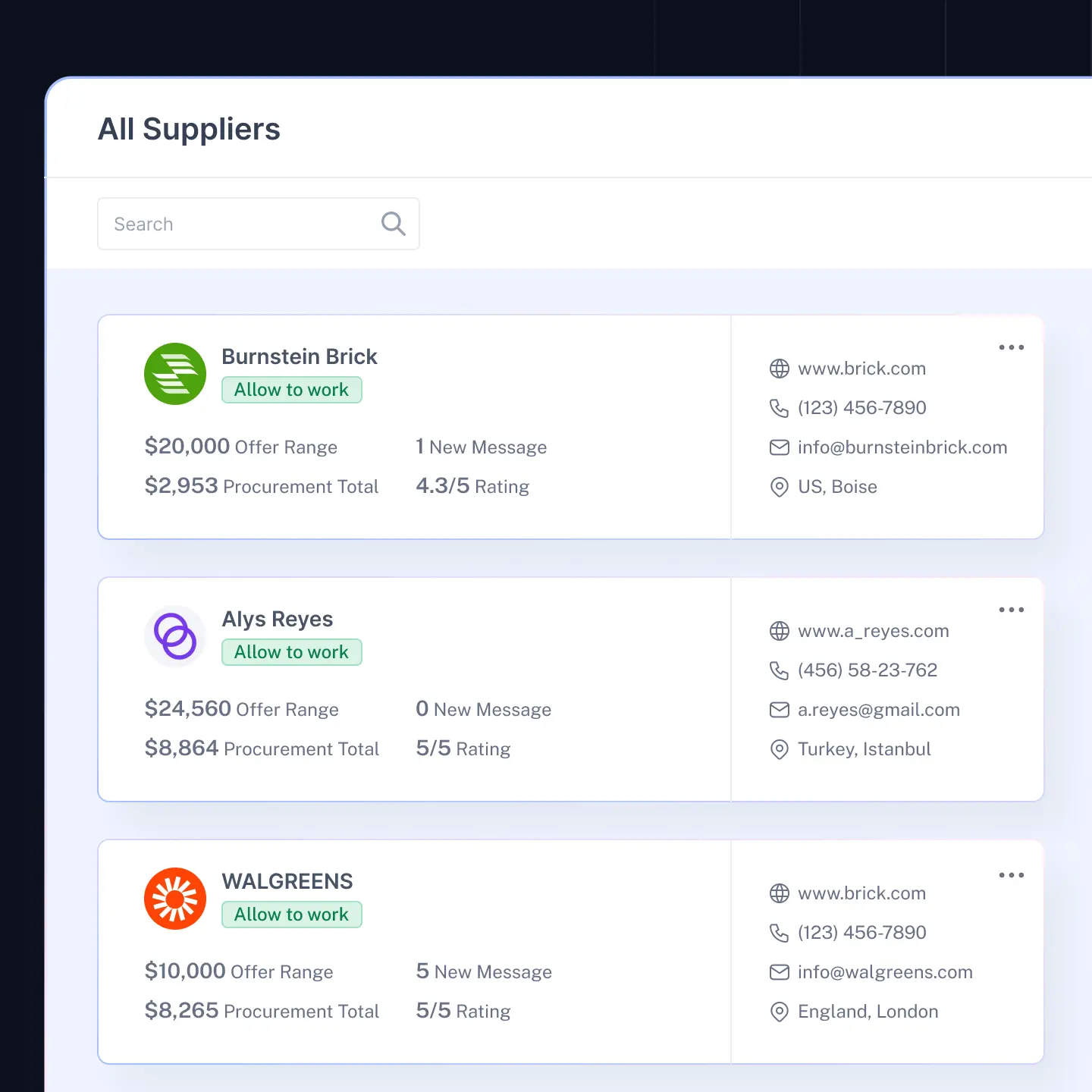Toggle Allow to work for Alys Reyes

(292, 651)
